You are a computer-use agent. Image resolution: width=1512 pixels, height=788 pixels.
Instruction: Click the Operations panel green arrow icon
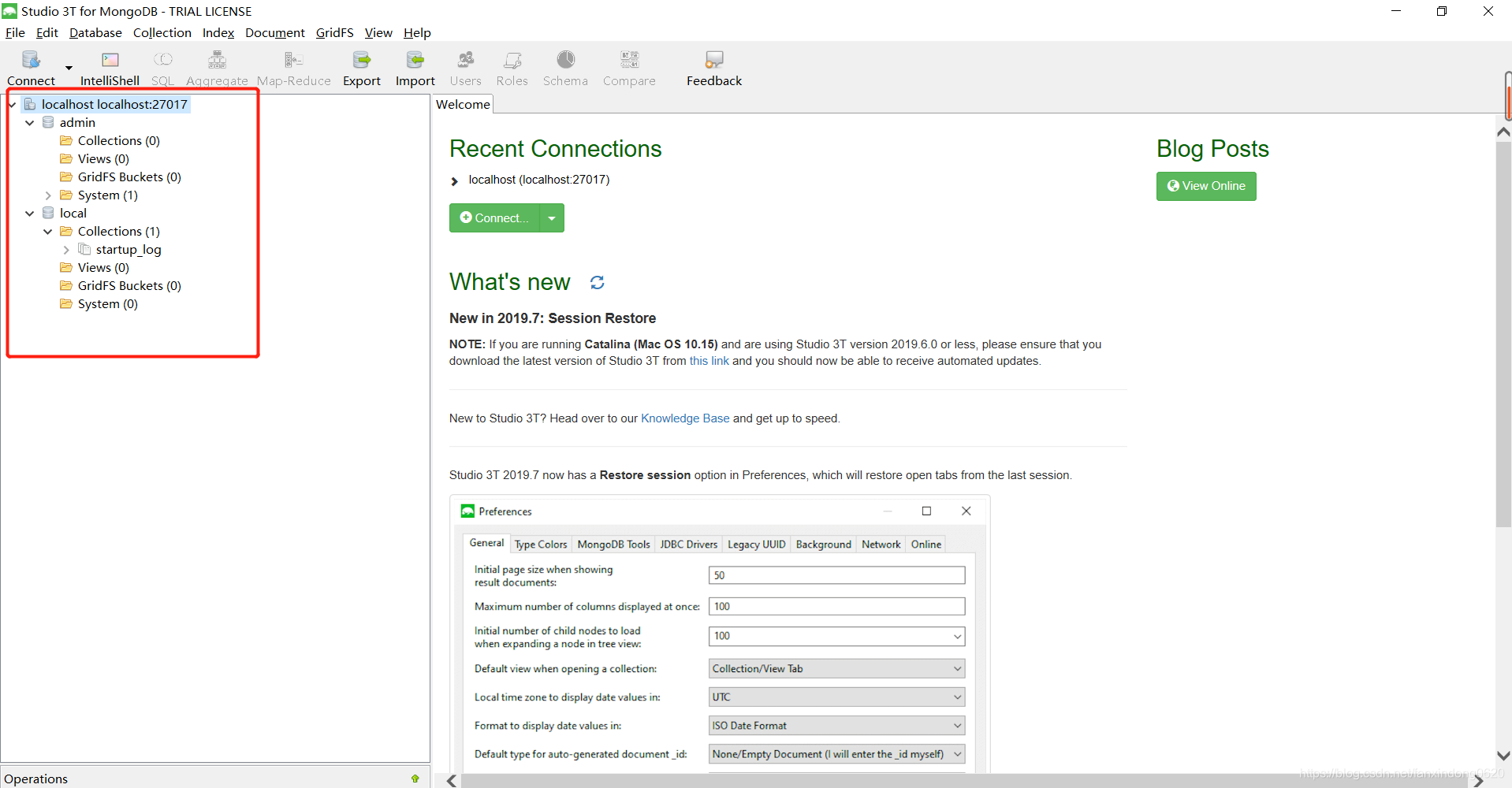415,779
